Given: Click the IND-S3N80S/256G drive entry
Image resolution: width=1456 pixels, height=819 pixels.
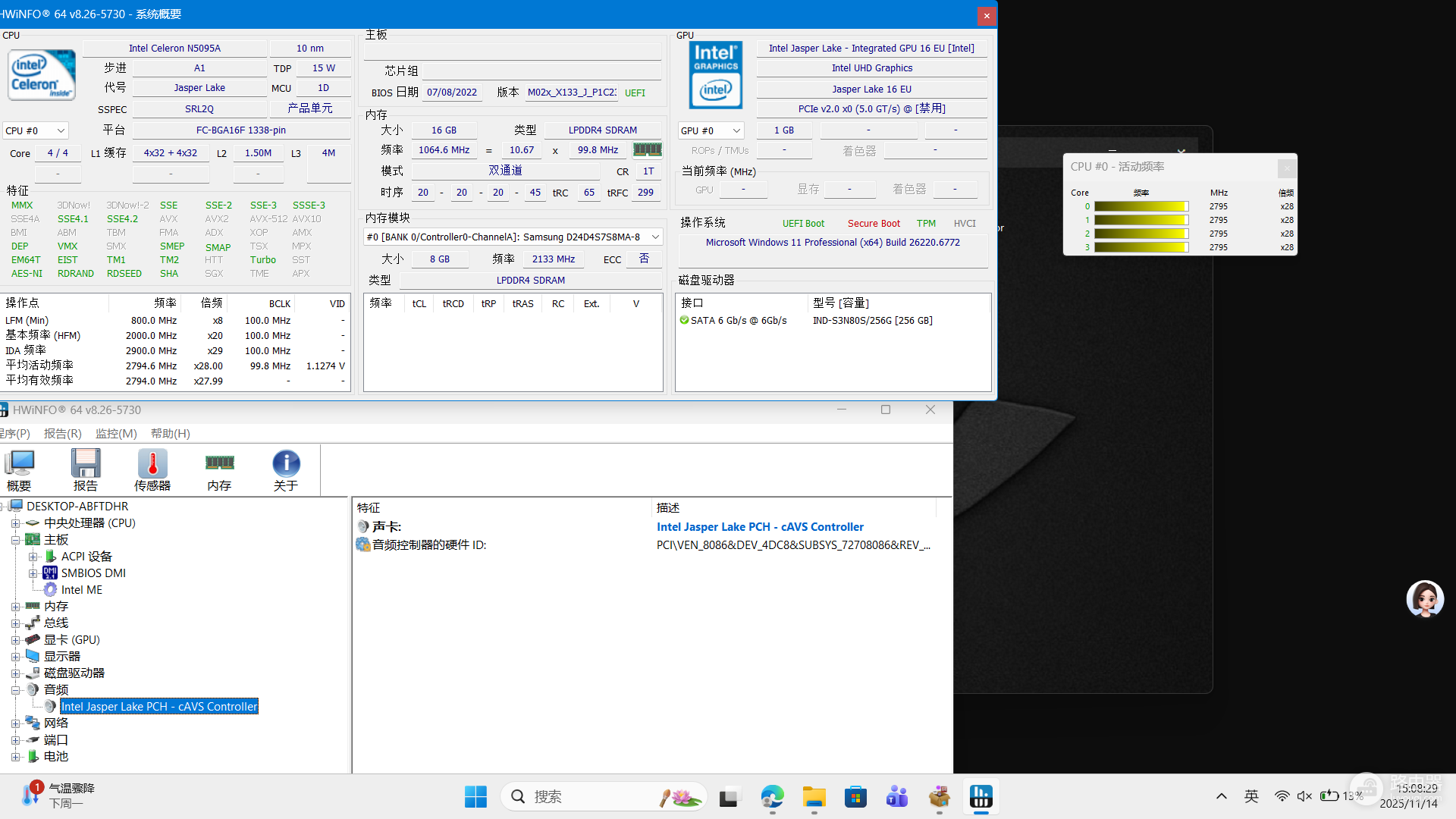Looking at the screenshot, I should coord(873,320).
